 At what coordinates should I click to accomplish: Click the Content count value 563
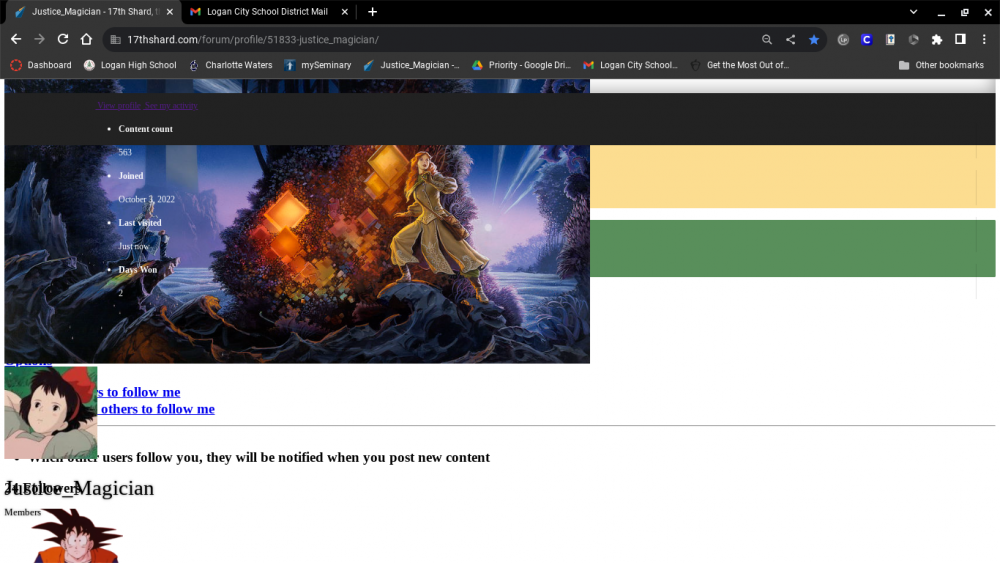tap(125, 152)
